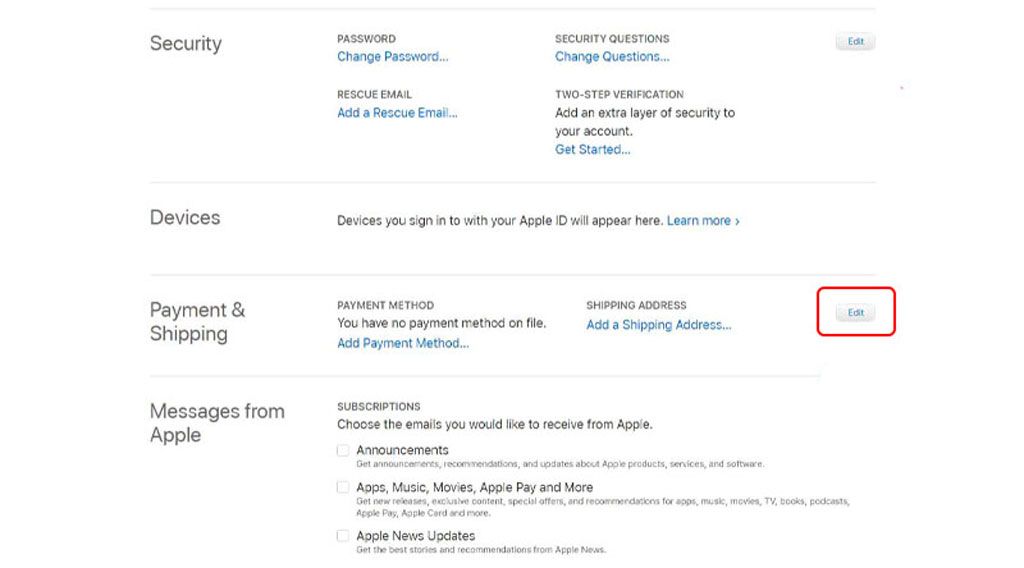
Task: Click the PAYMENT METHOD label
Action: (385, 305)
